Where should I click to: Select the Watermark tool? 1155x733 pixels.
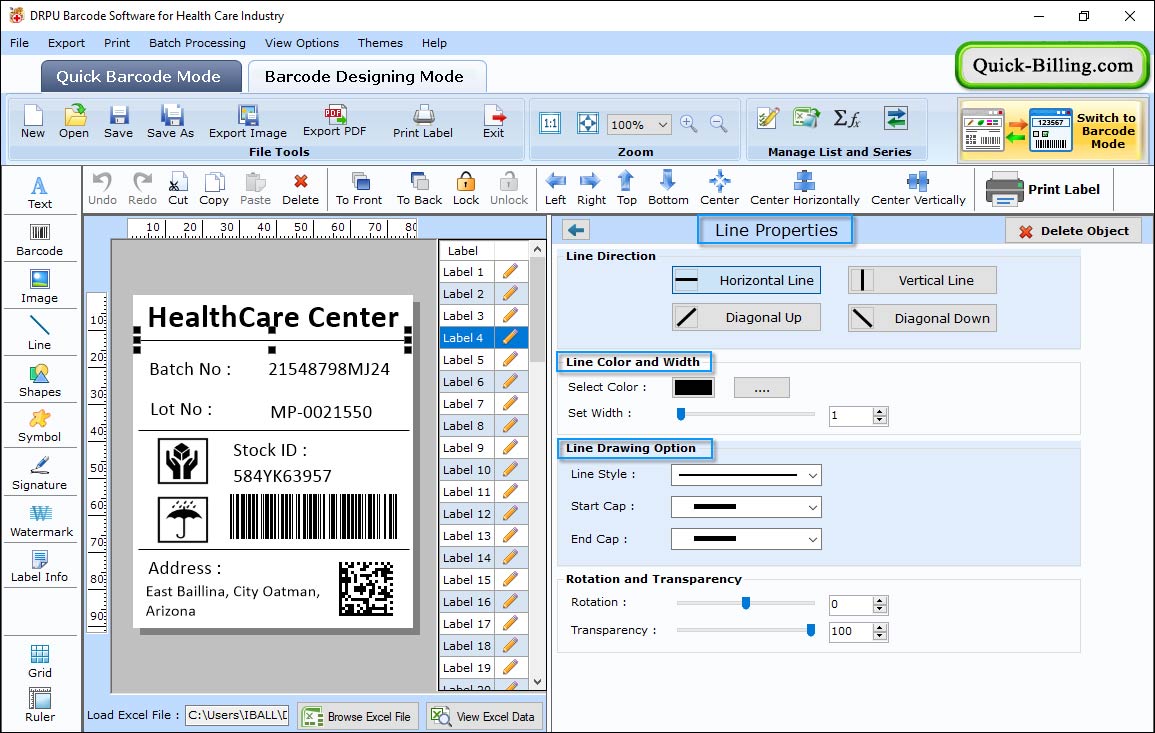coord(41,521)
